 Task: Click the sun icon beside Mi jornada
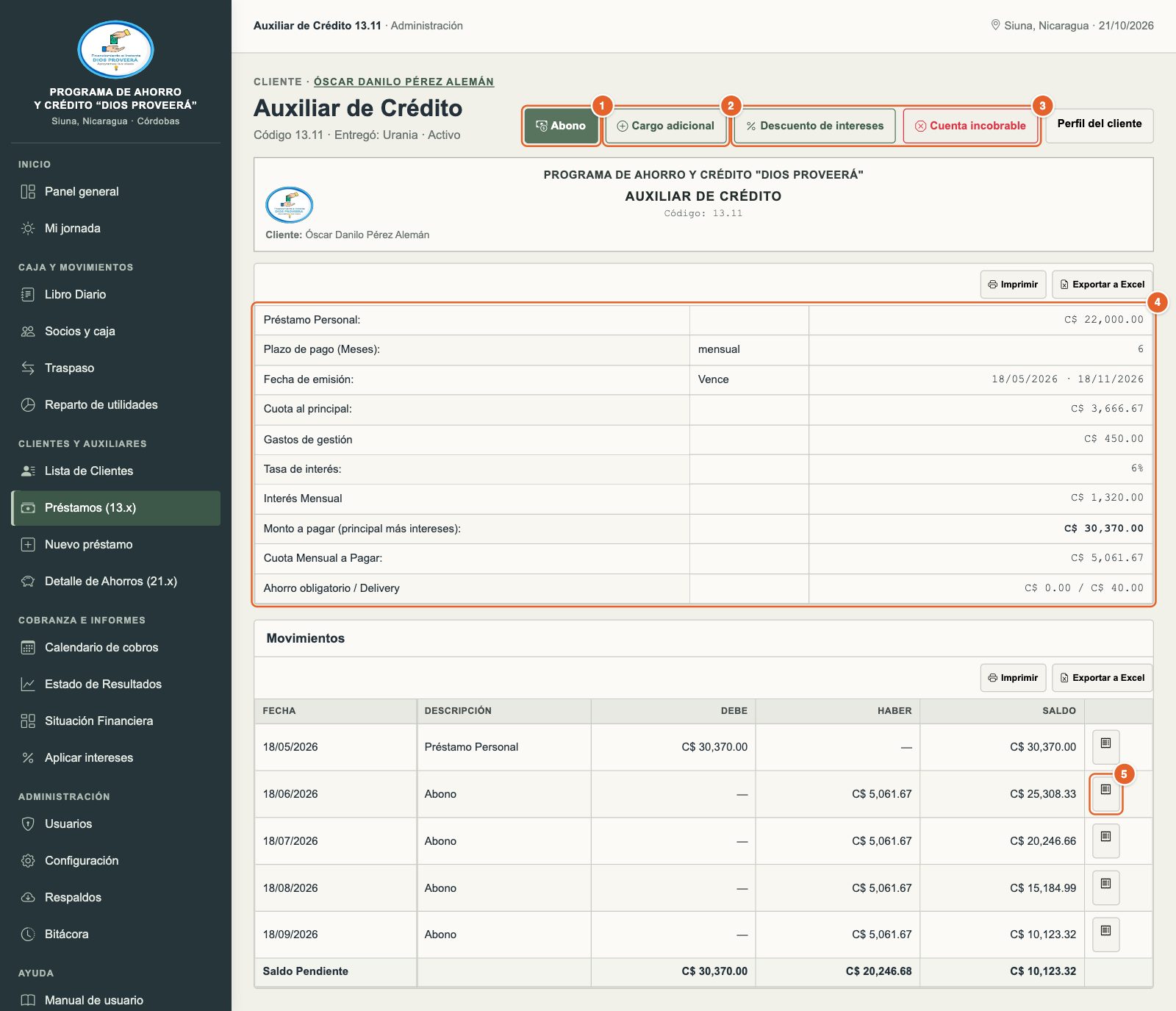click(28, 228)
